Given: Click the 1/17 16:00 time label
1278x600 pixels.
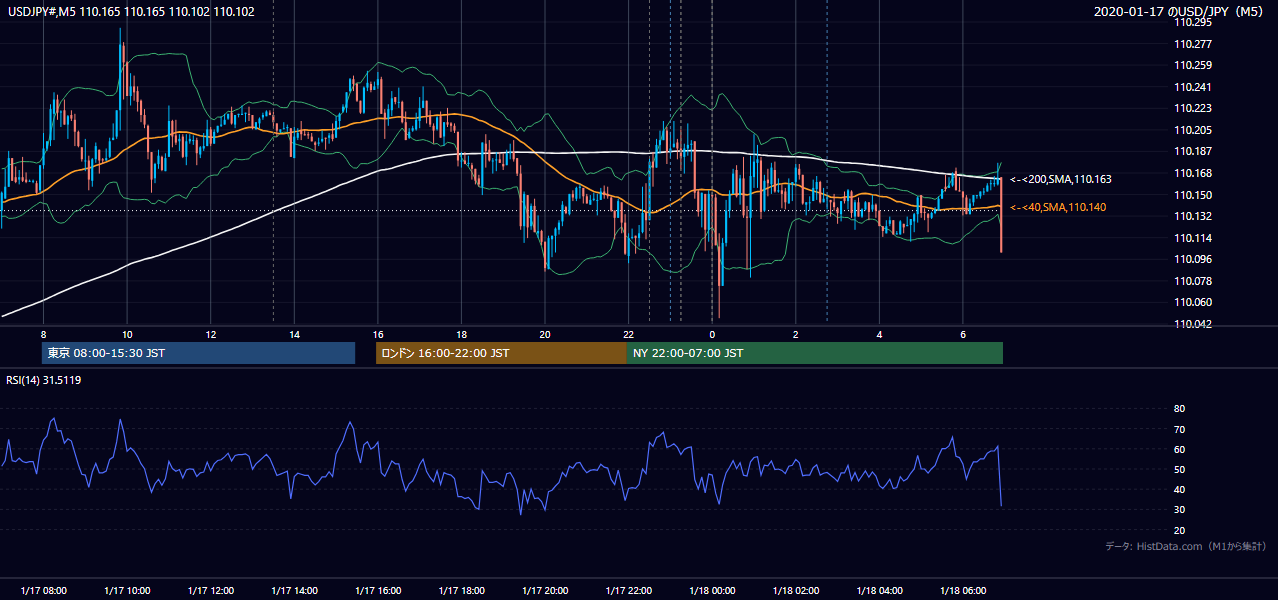Looking at the screenshot, I should tap(378, 590).
